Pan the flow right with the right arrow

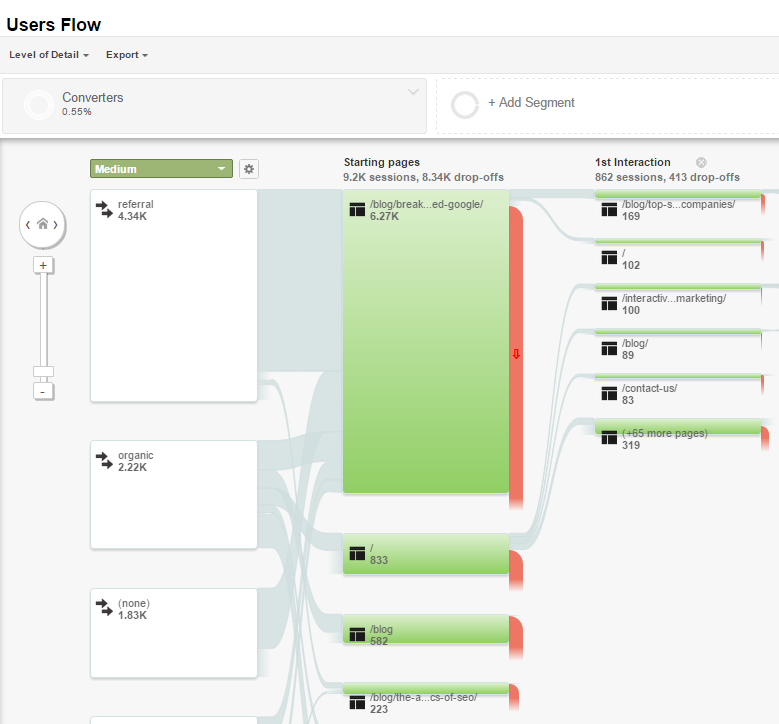(57, 225)
